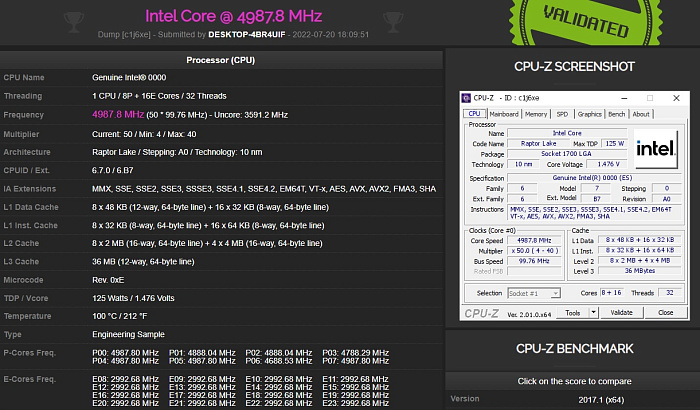Click the CPU-Z app icon in title bar
The height and width of the screenshot is (410, 700).
[466, 98]
